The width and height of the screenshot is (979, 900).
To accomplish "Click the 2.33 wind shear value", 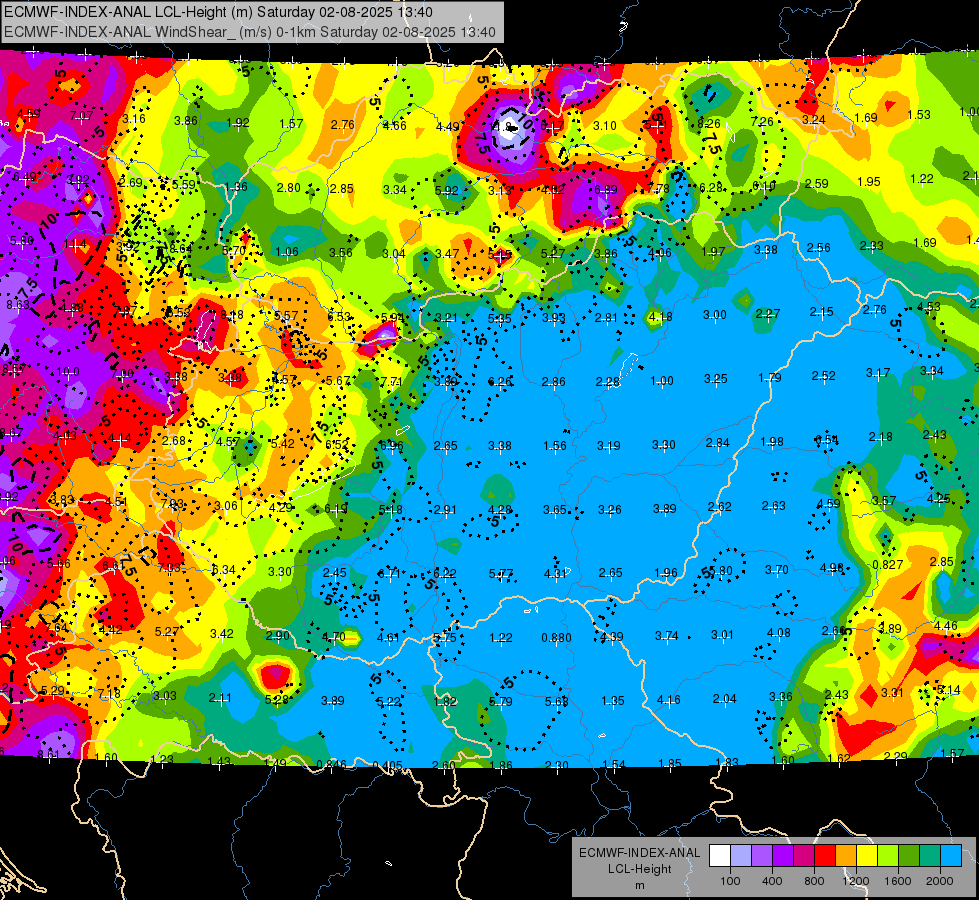I will tap(872, 245).
